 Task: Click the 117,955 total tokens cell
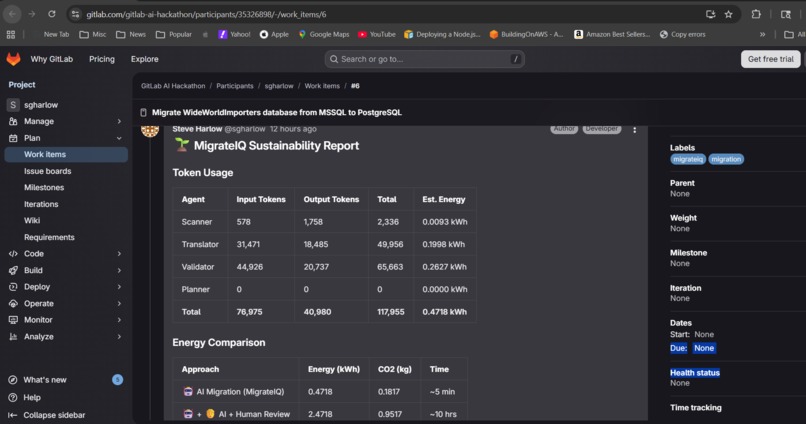391,311
